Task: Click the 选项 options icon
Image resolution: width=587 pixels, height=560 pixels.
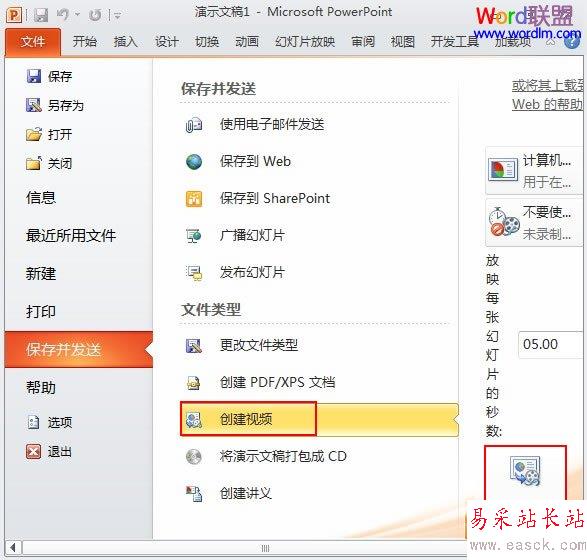Action: click(x=33, y=422)
